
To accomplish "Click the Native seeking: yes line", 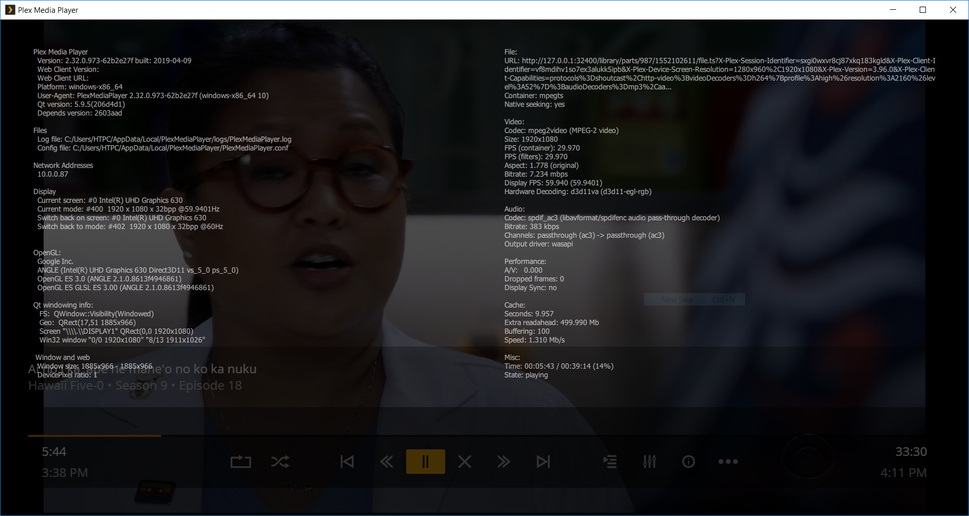I will (x=535, y=104).
